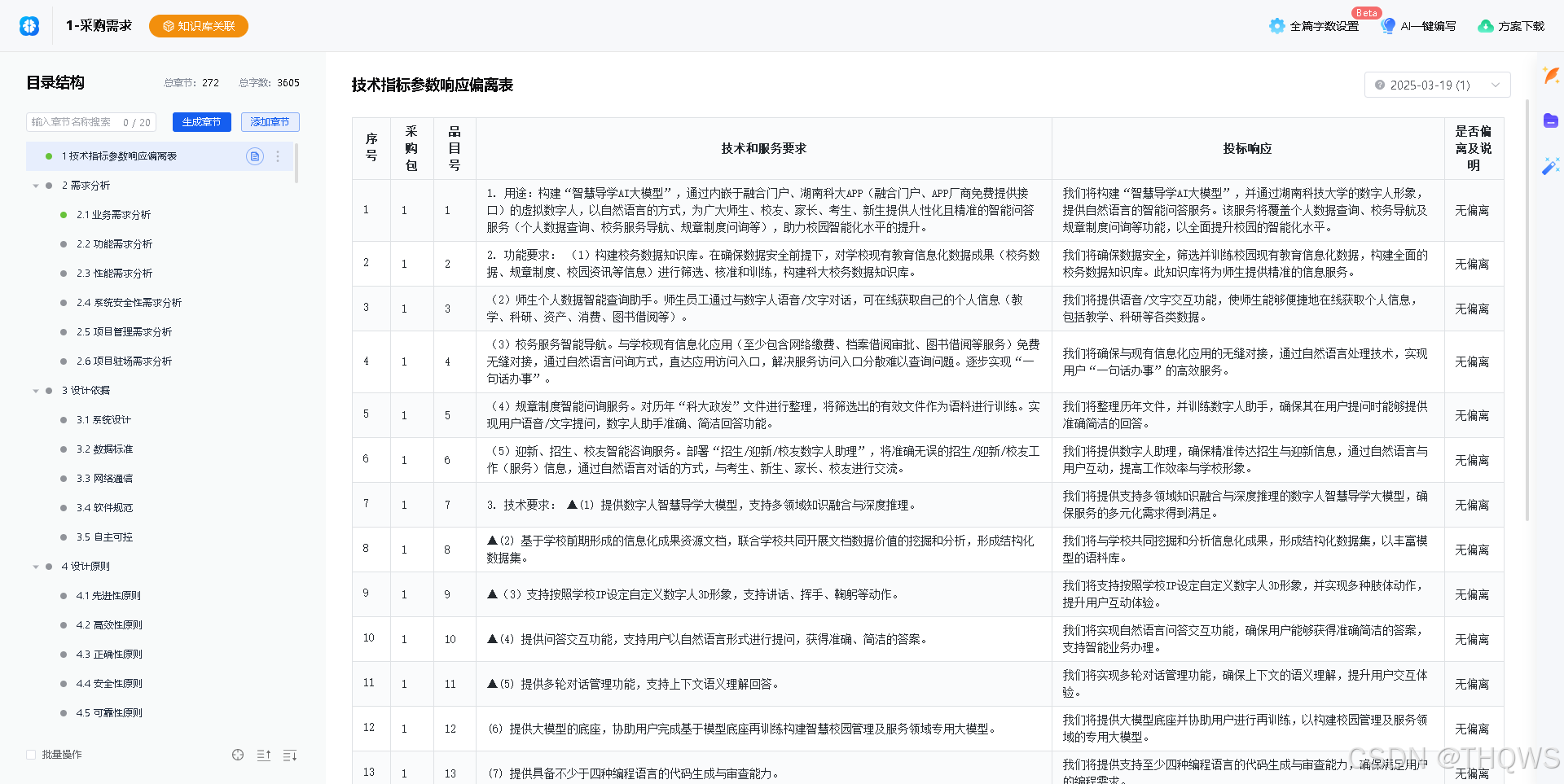Enable the 批量操作 checkbox

tap(31, 755)
